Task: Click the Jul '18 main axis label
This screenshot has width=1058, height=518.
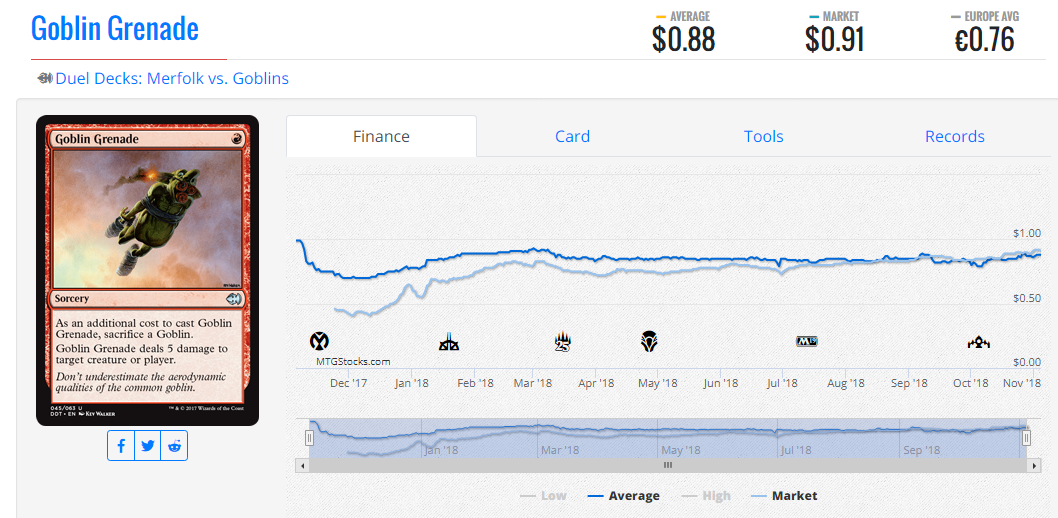Action: 782,382
